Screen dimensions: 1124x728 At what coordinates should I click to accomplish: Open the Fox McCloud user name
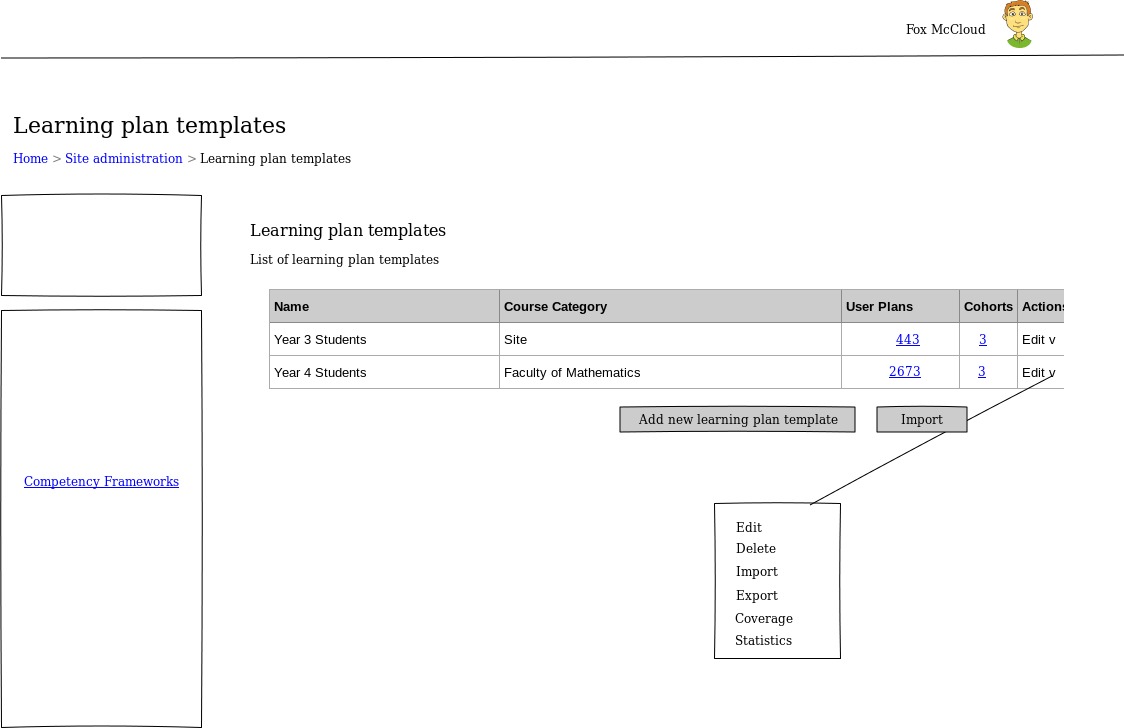pos(945,30)
